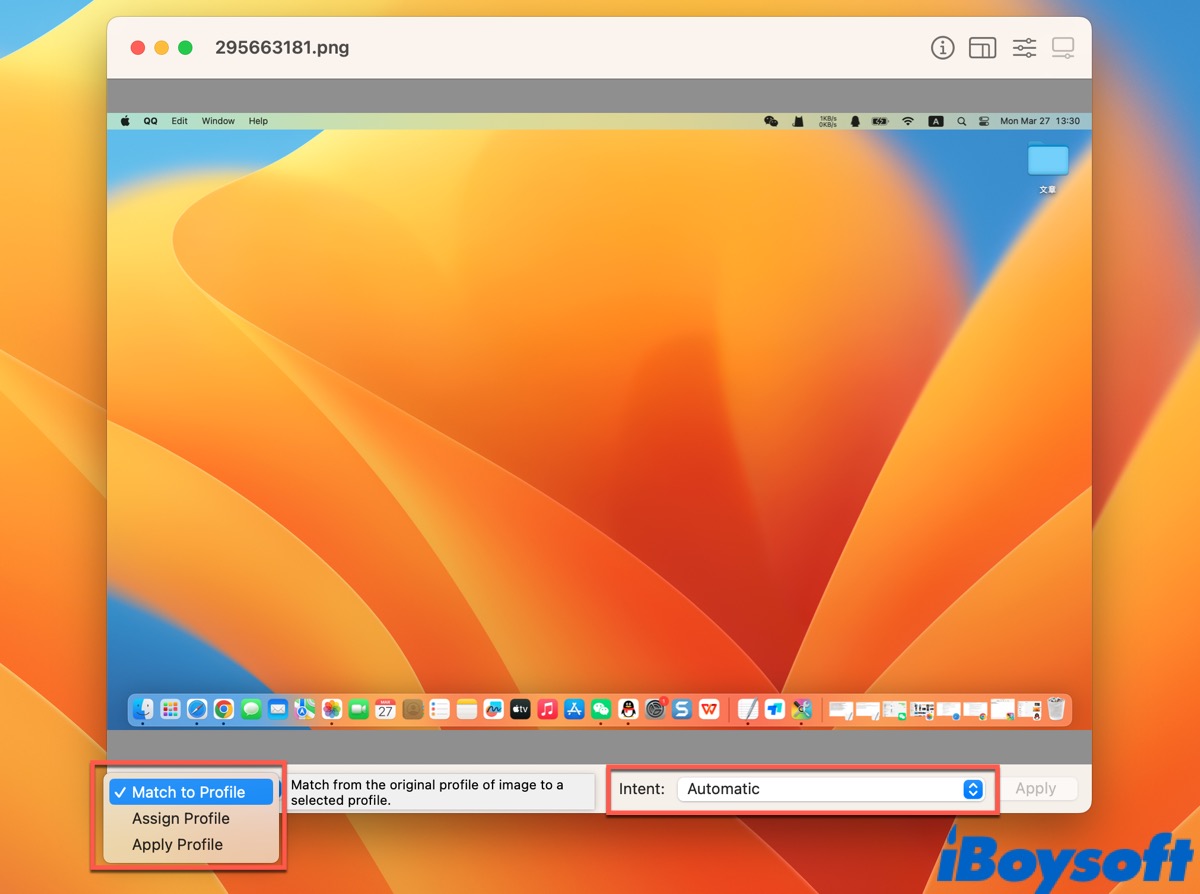This screenshot has width=1200, height=894.
Task: Click Wi-Fi icon in the pictured menu bar
Action: click(x=908, y=121)
